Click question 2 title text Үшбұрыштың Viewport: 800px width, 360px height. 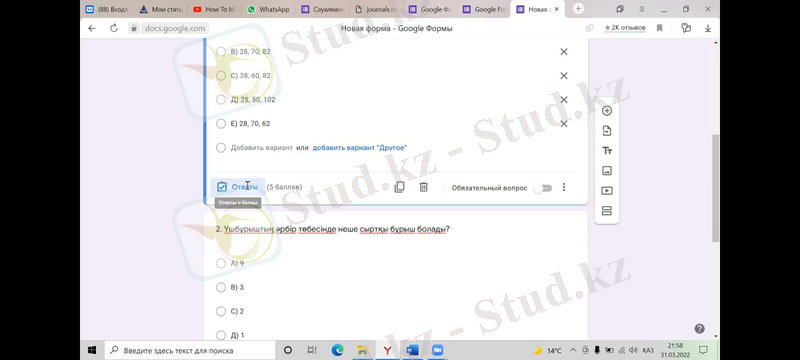248,229
